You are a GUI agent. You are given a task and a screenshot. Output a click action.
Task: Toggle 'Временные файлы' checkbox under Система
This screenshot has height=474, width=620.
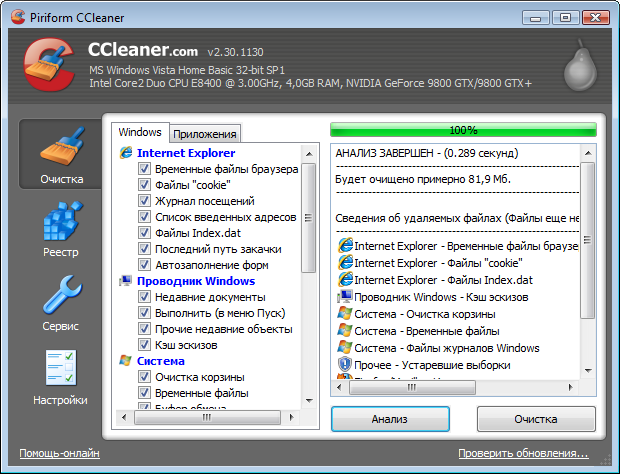[x=144, y=393]
